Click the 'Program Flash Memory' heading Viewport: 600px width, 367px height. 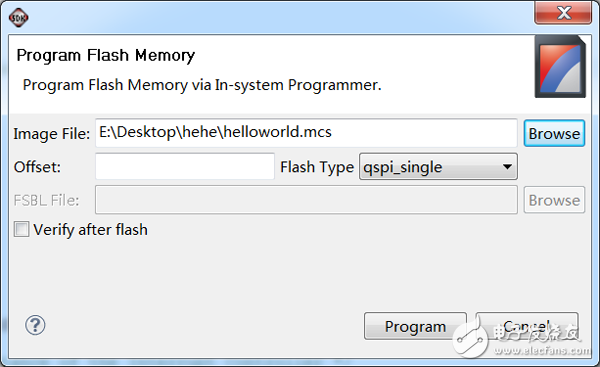(x=106, y=55)
